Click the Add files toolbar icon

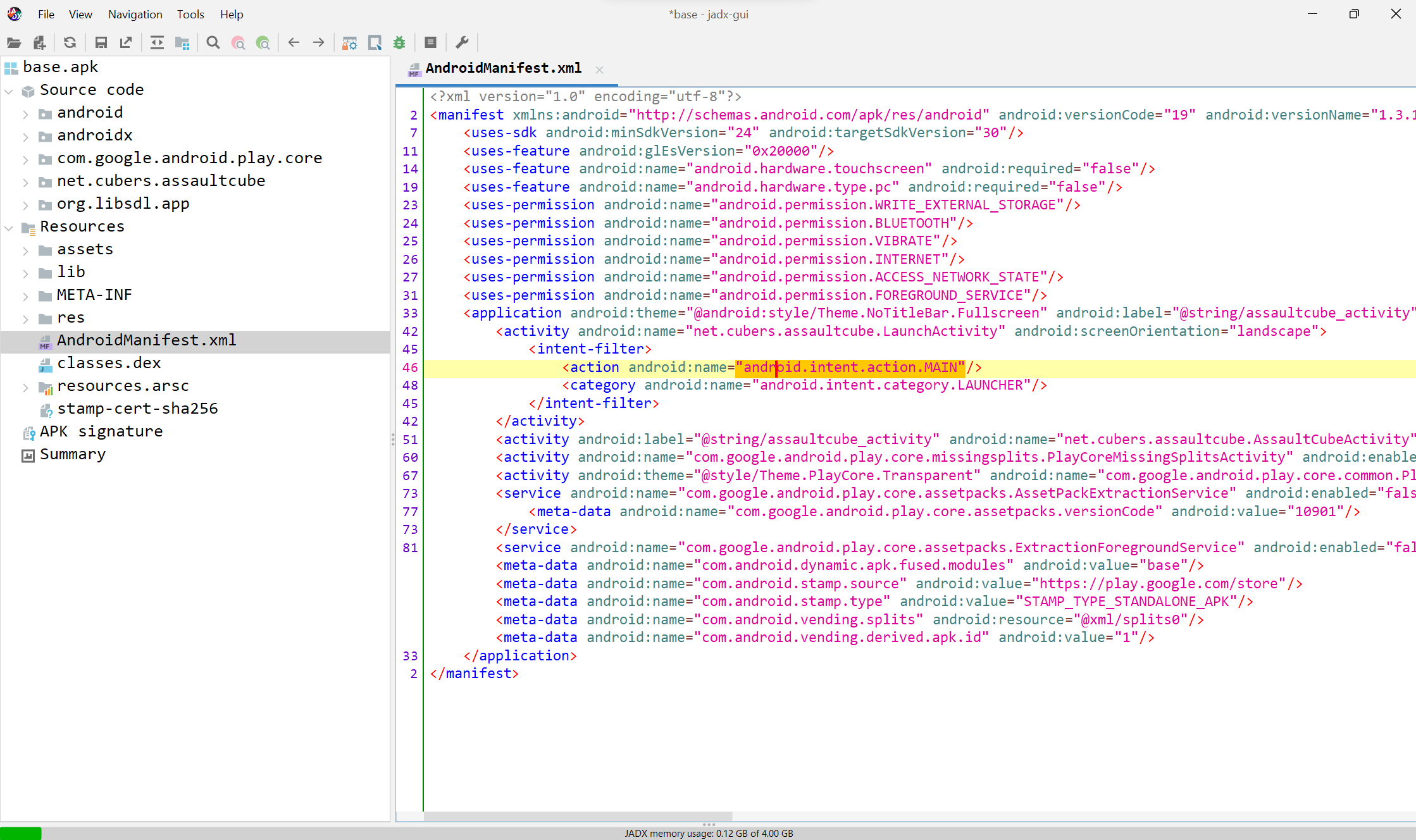40,43
